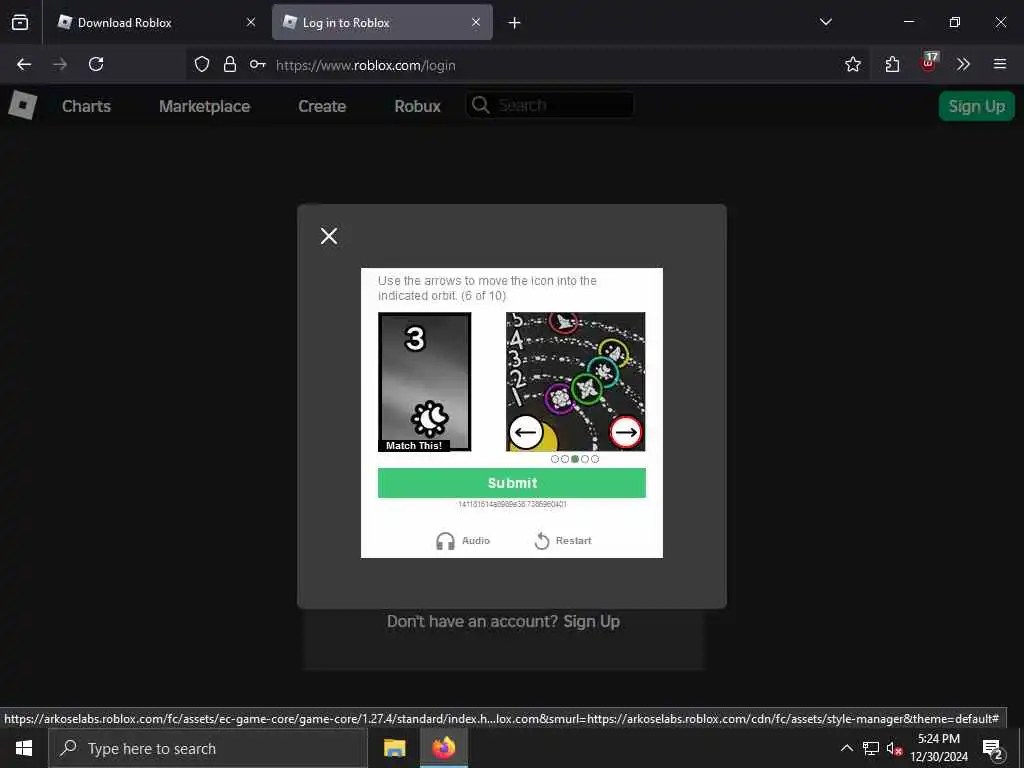
Task: Close the Download Roblox tab
Action: [251, 22]
